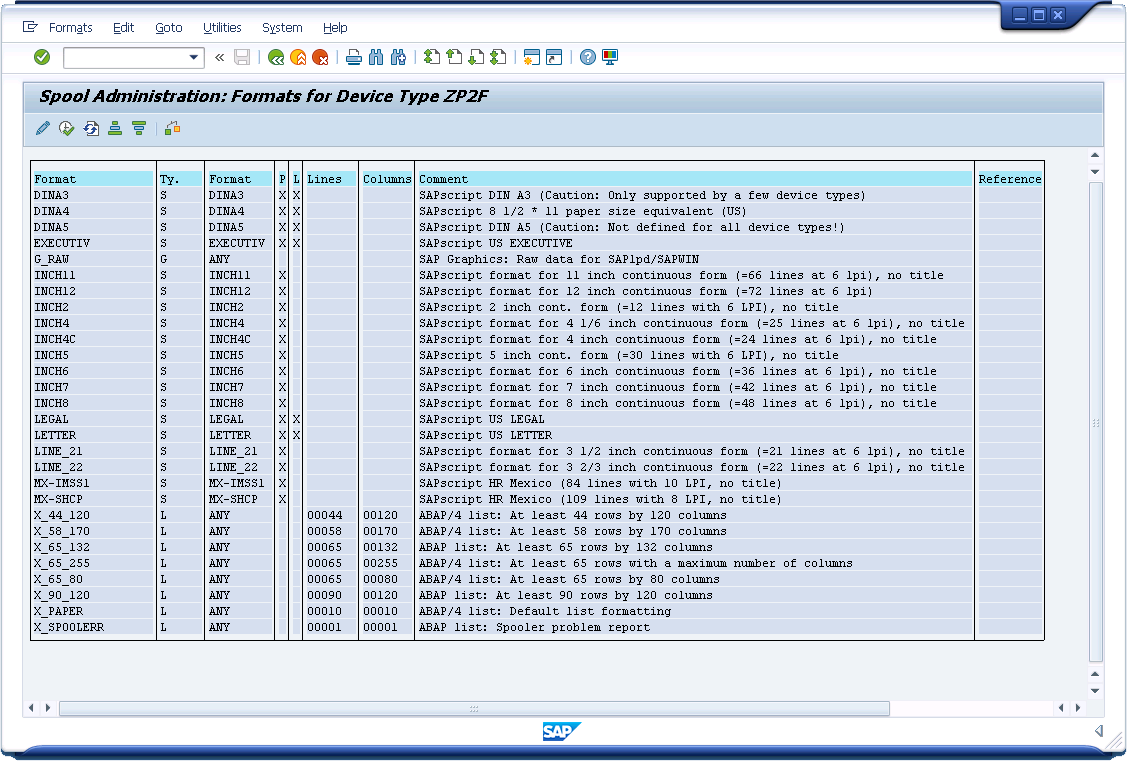1127x761 pixels.
Task: Click the Sort Descending icon
Action: (139, 128)
